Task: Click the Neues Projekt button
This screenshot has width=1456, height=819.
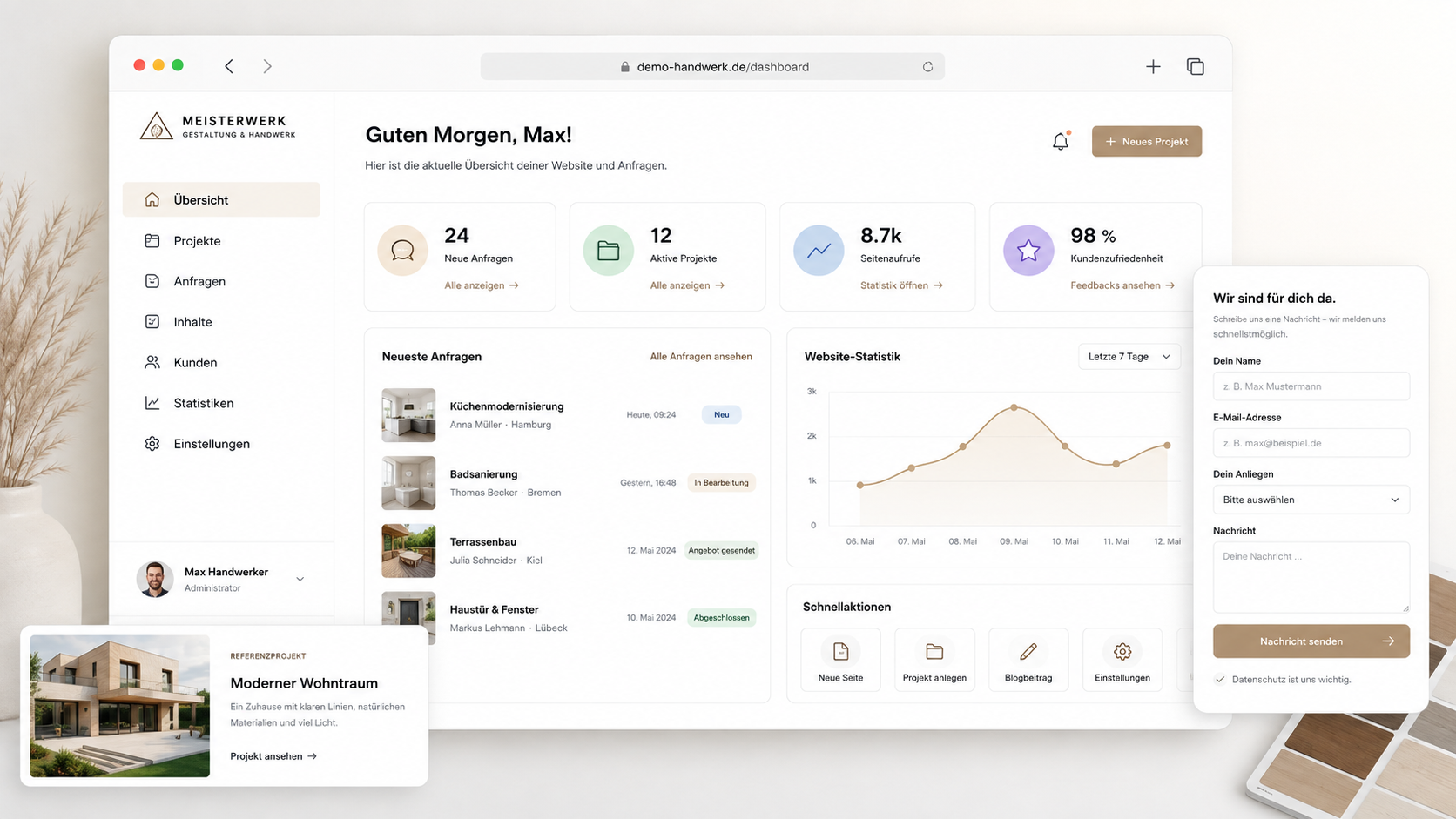Action: pos(1147,141)
